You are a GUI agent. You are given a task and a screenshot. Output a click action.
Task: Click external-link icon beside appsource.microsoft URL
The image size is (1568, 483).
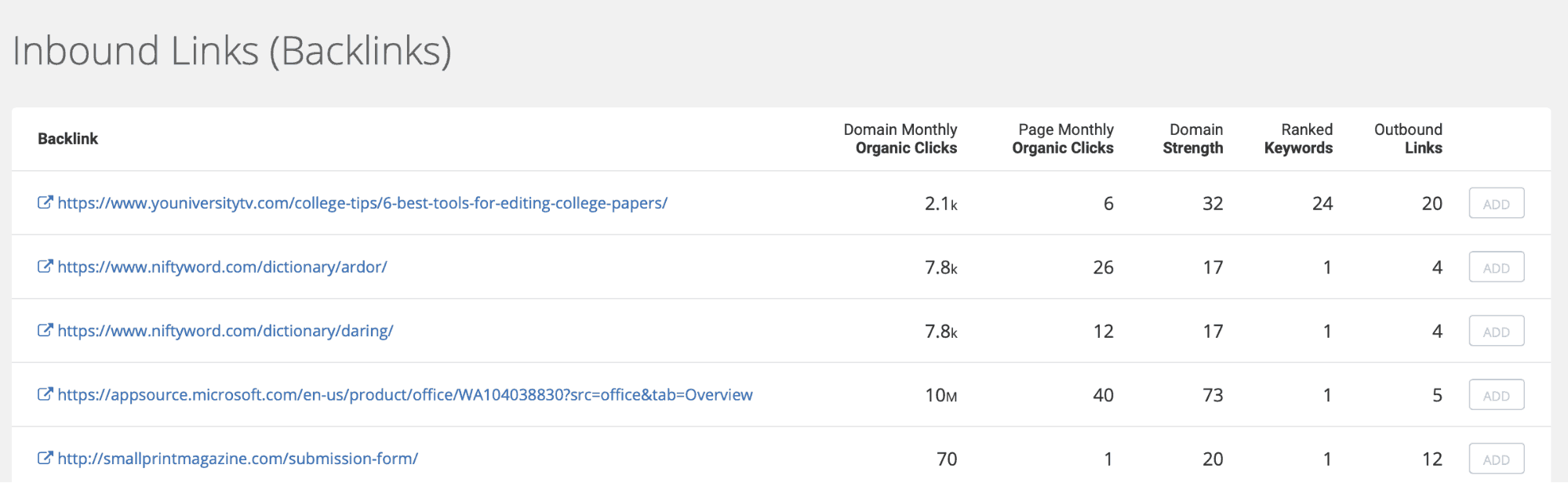(x=45, y=394)
